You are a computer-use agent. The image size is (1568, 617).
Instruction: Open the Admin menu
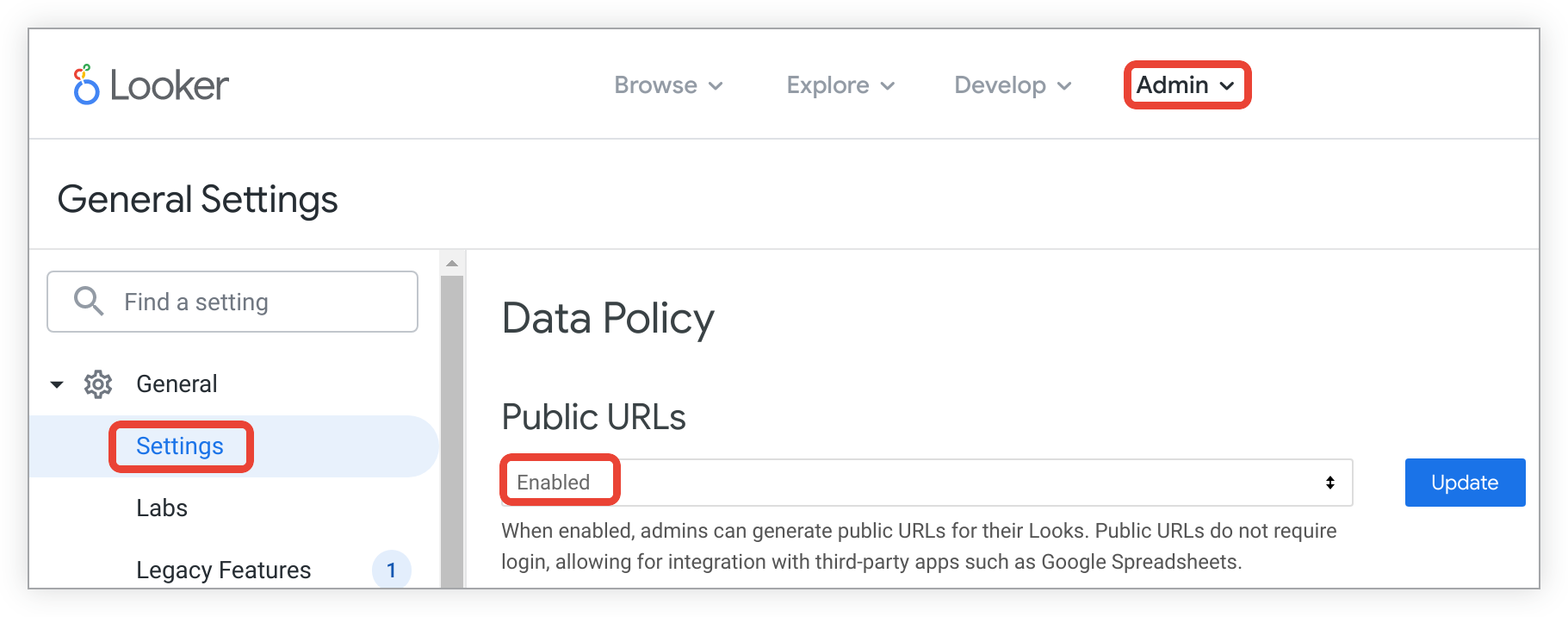1186,85
